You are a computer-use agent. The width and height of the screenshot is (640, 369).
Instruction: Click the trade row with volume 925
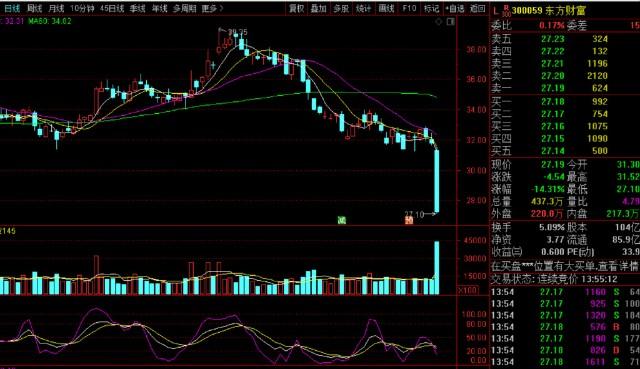coord(565,304)
